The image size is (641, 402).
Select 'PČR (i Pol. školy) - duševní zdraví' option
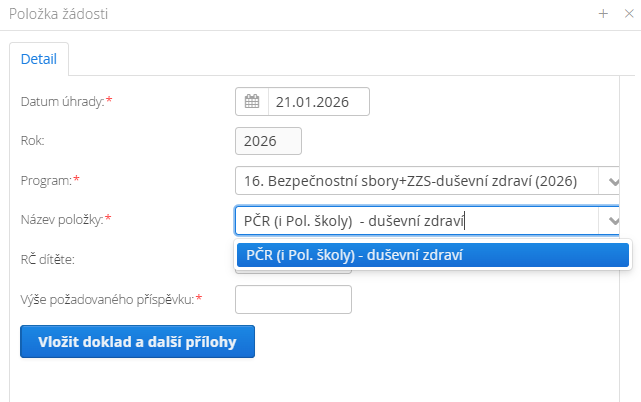coord(432,255)
